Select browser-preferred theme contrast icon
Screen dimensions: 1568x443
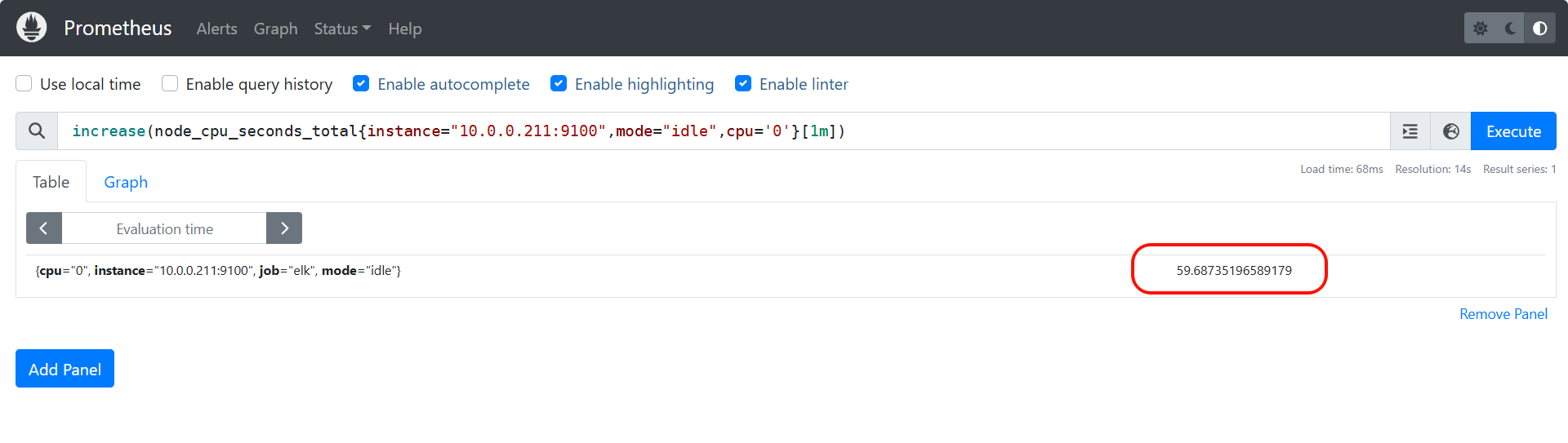[x=1539, y=29]
